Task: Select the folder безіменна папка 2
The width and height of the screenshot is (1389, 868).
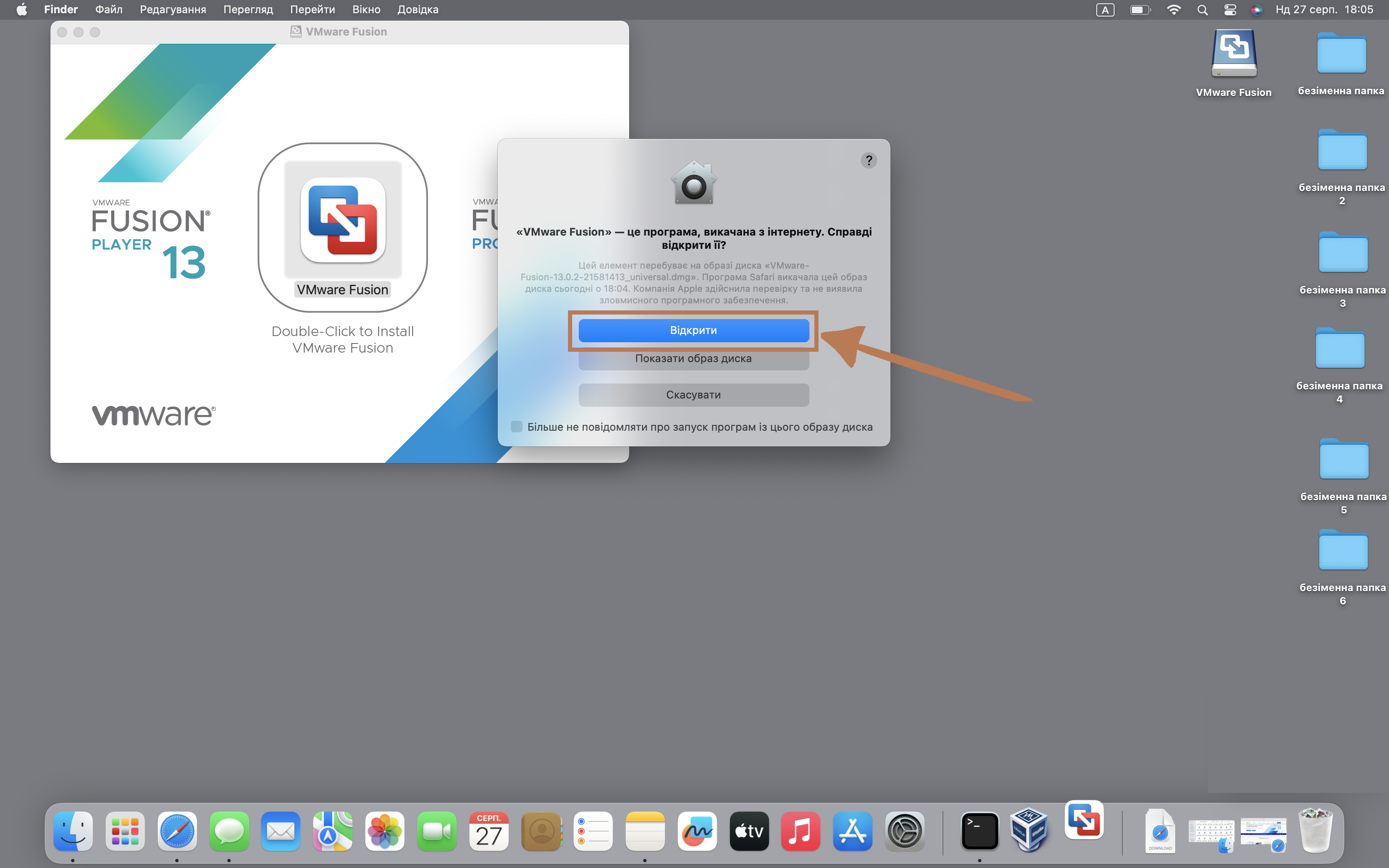Action: (x=1342, y=150)
